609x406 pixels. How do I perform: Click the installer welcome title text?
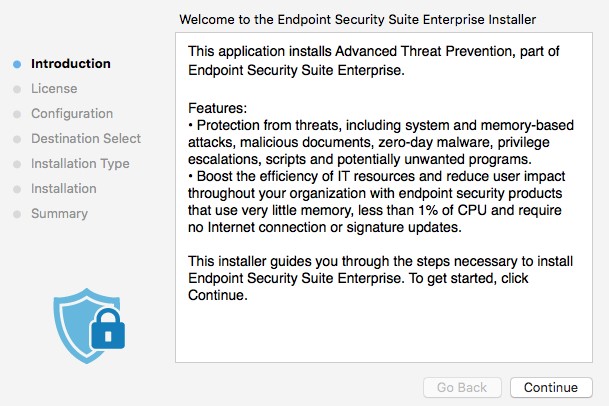[x=357, y=19]
